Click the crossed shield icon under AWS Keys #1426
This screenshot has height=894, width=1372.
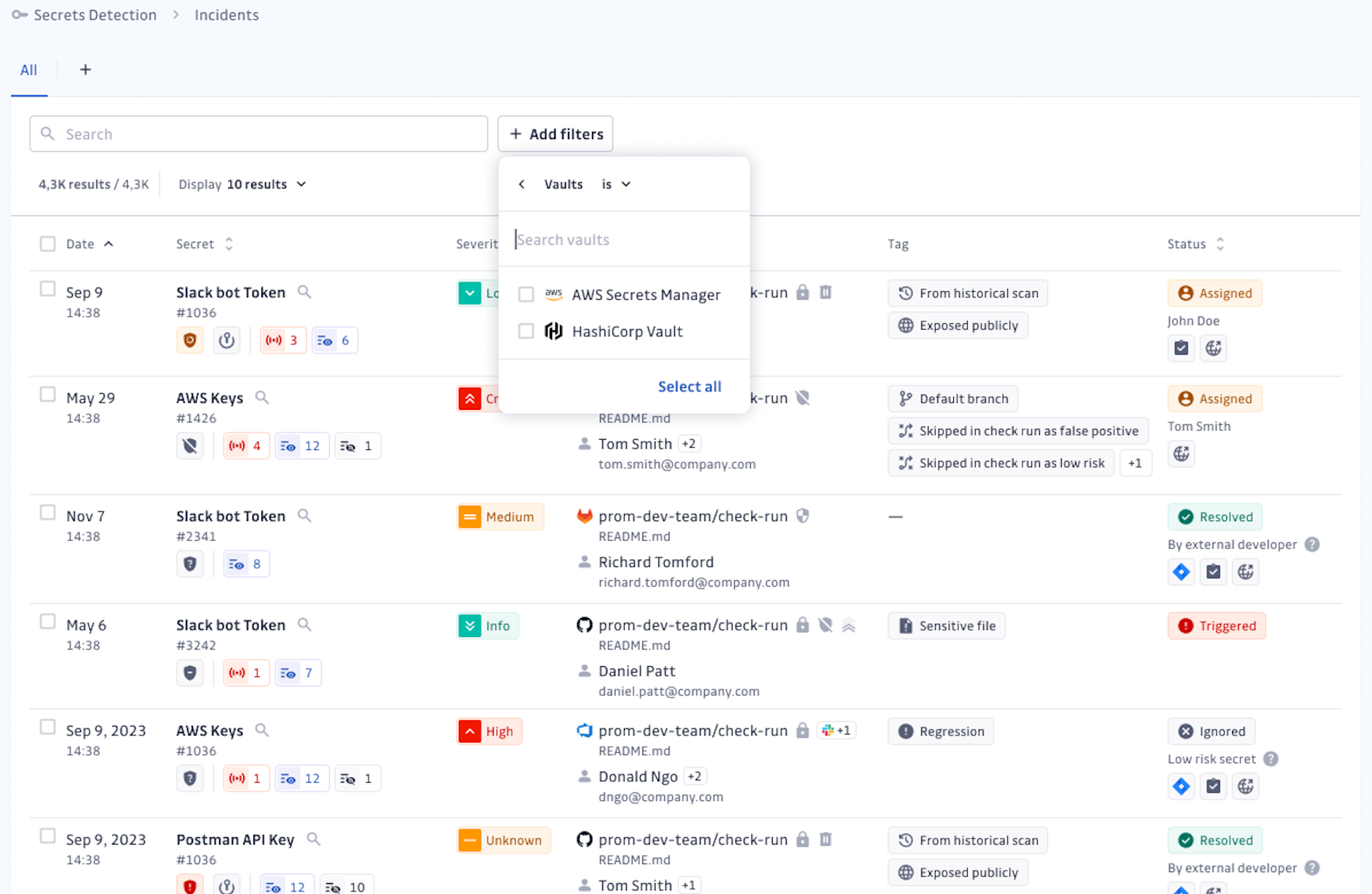coord(190,446)
